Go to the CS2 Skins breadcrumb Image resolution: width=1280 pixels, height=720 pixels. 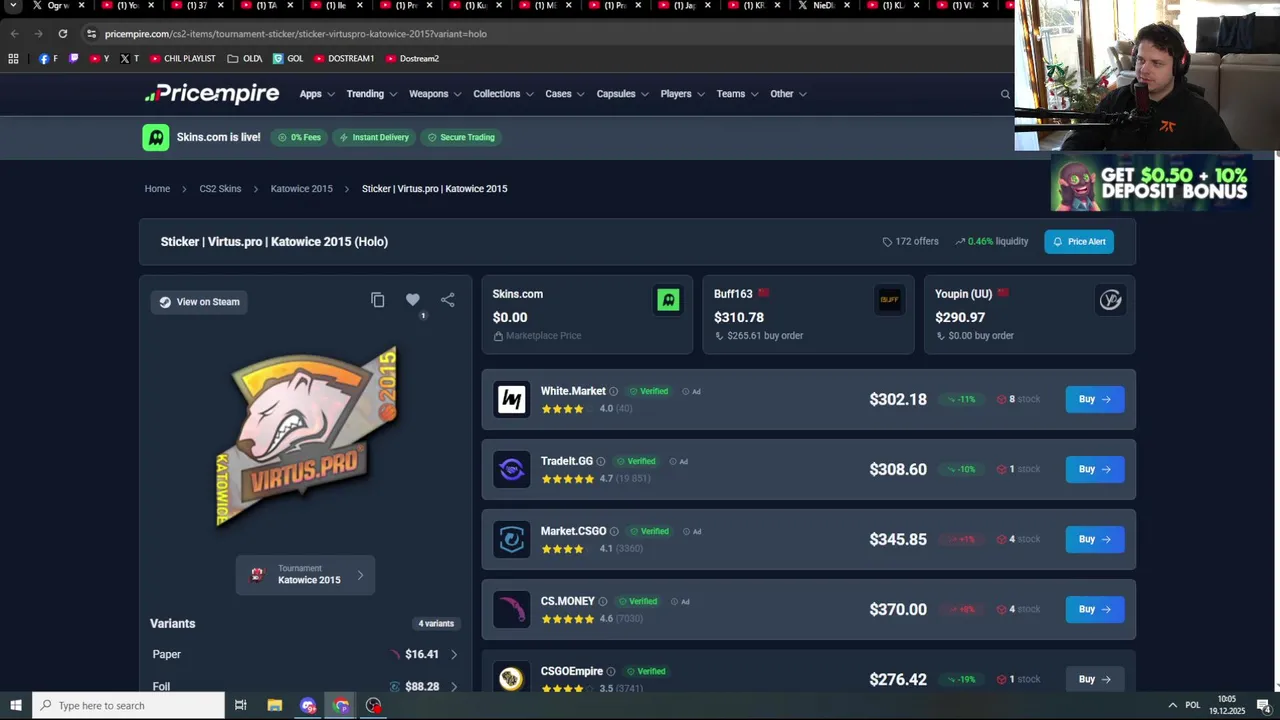tap(220, 189)
